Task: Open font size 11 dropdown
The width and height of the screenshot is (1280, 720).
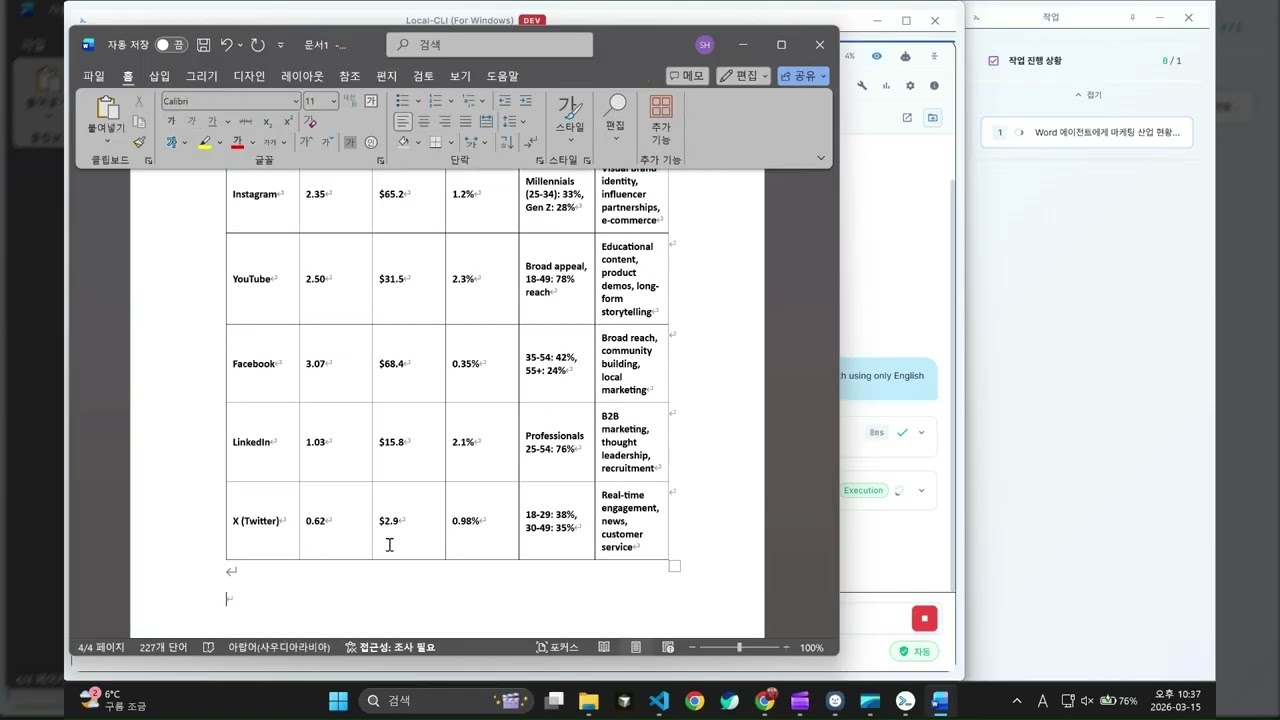Action: 335,101
